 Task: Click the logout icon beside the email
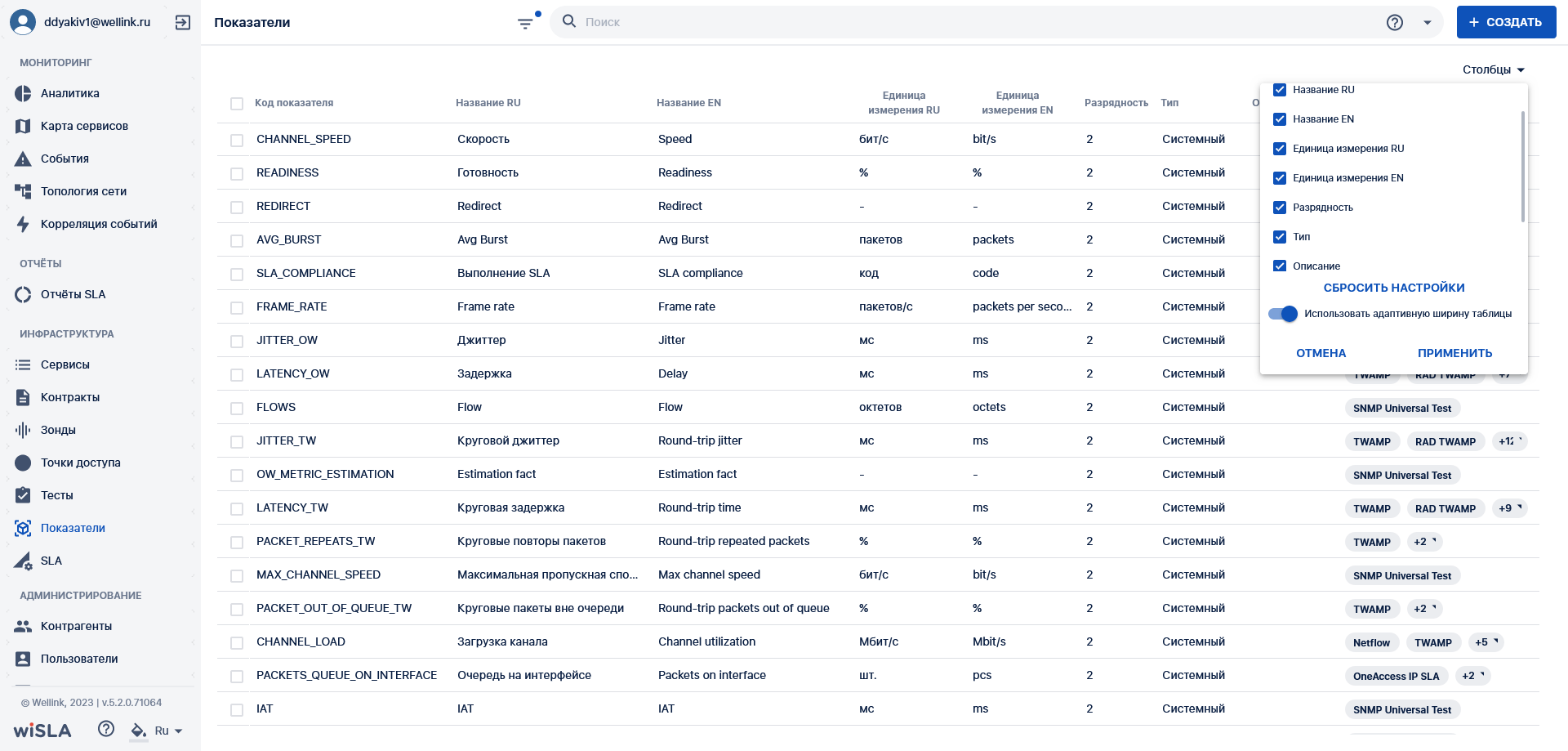(183, 23)
